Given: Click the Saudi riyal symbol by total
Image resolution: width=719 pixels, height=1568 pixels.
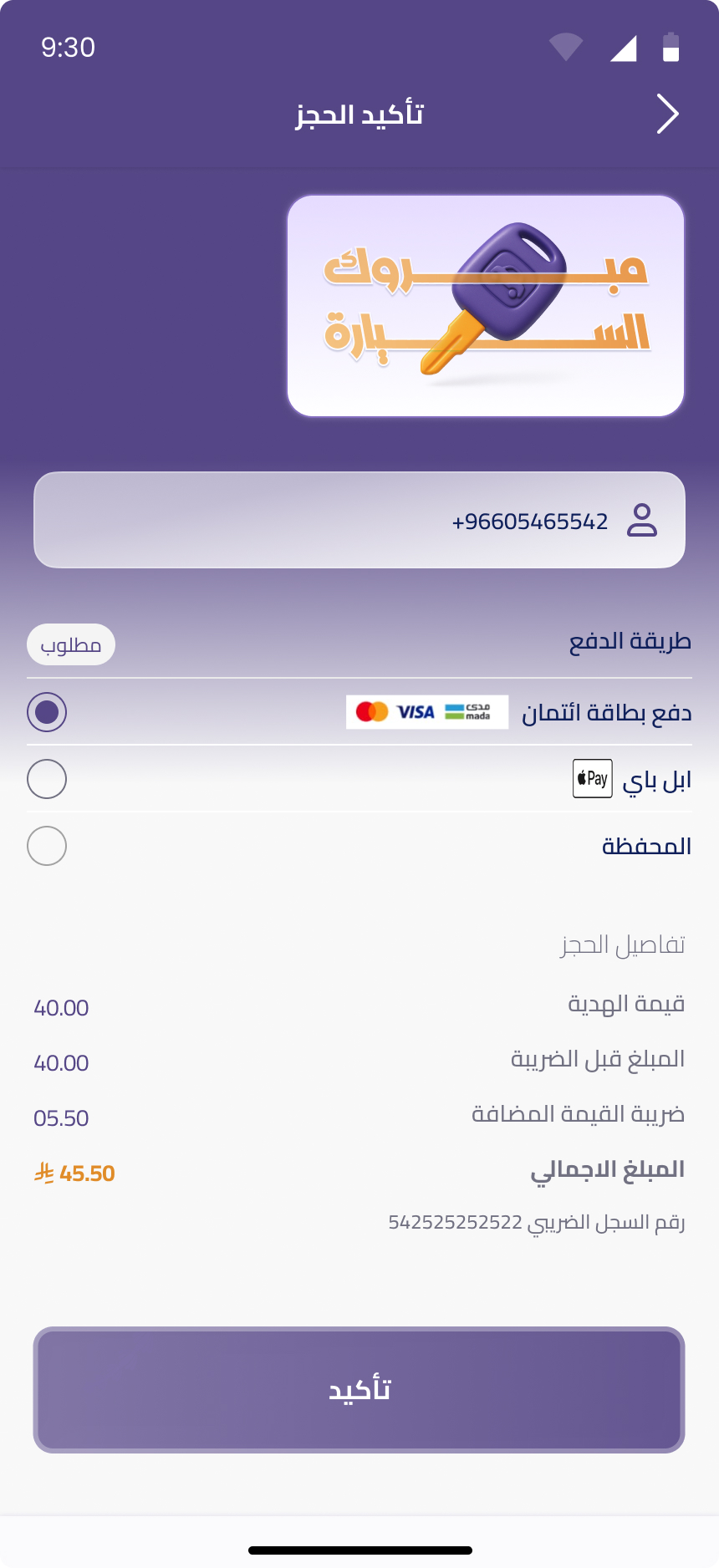Looking at the screenshot, I should pyautogui.click(x=44, y=1173).
